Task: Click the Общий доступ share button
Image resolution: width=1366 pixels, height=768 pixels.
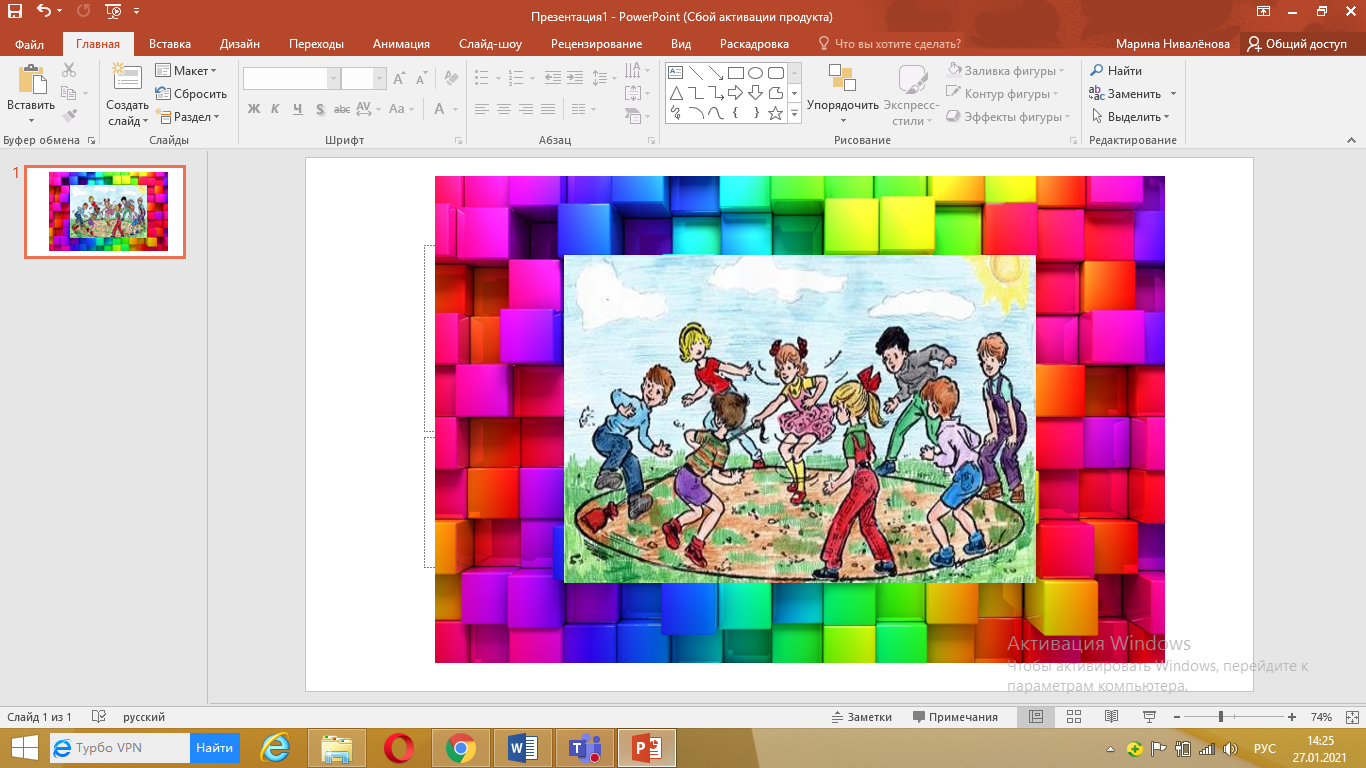Action: coord(1298,44)
